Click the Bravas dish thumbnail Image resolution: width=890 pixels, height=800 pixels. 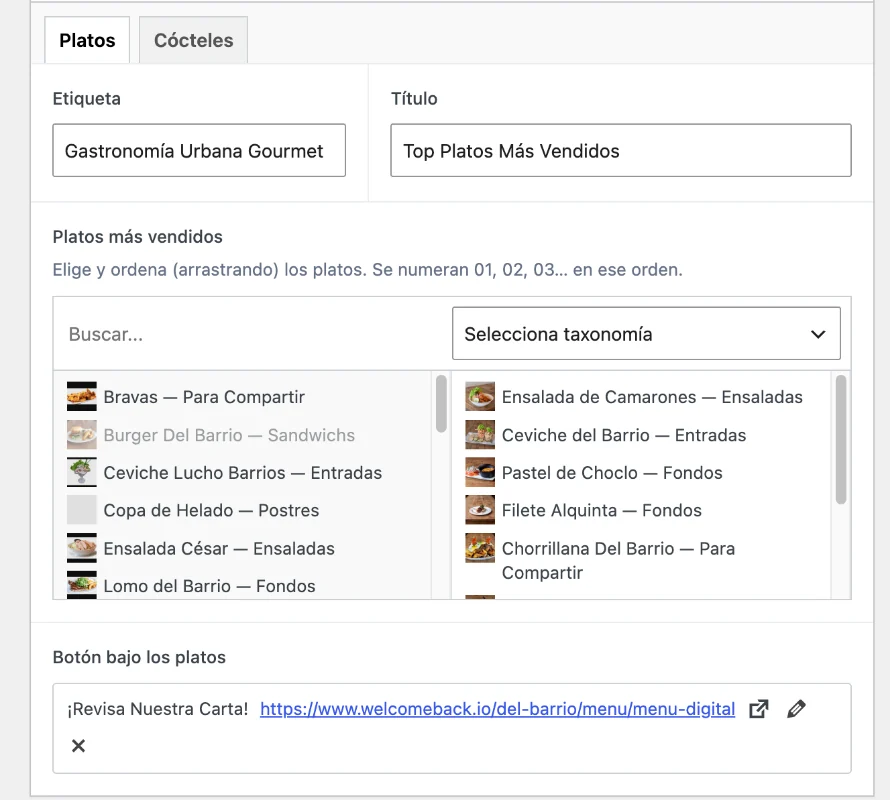82,396
